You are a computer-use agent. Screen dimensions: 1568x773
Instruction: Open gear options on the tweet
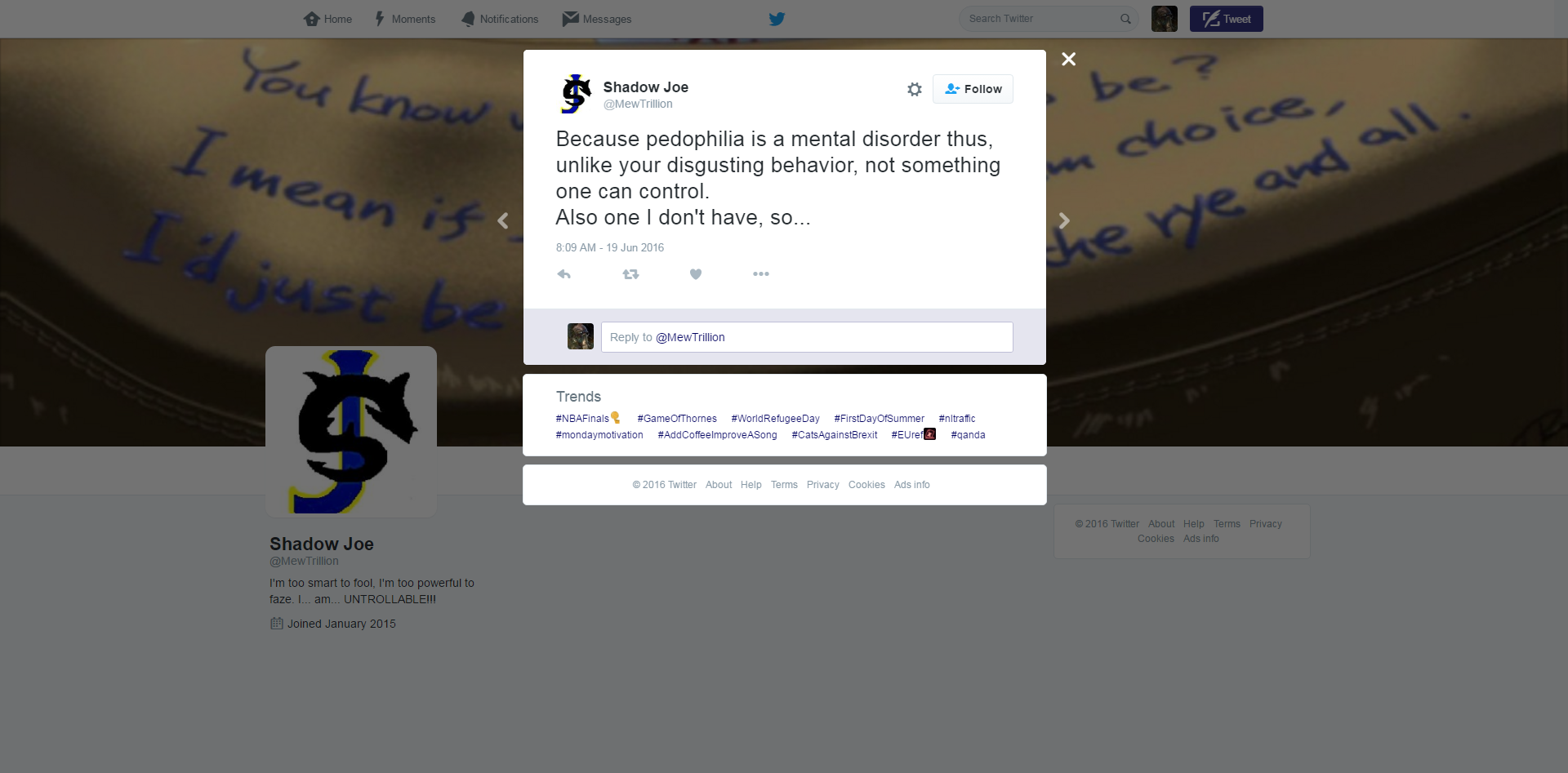915,89
